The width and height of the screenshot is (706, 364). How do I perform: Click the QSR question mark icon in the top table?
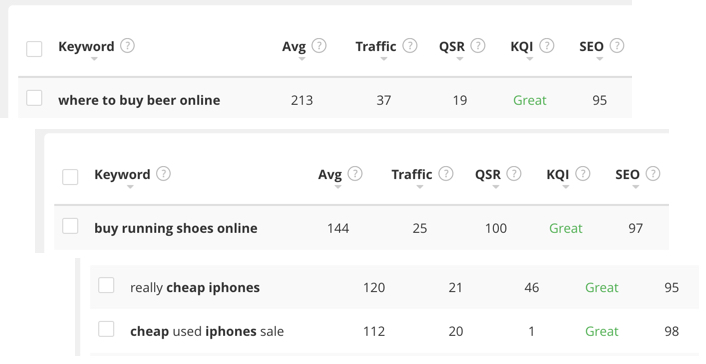tap(478, 46)
